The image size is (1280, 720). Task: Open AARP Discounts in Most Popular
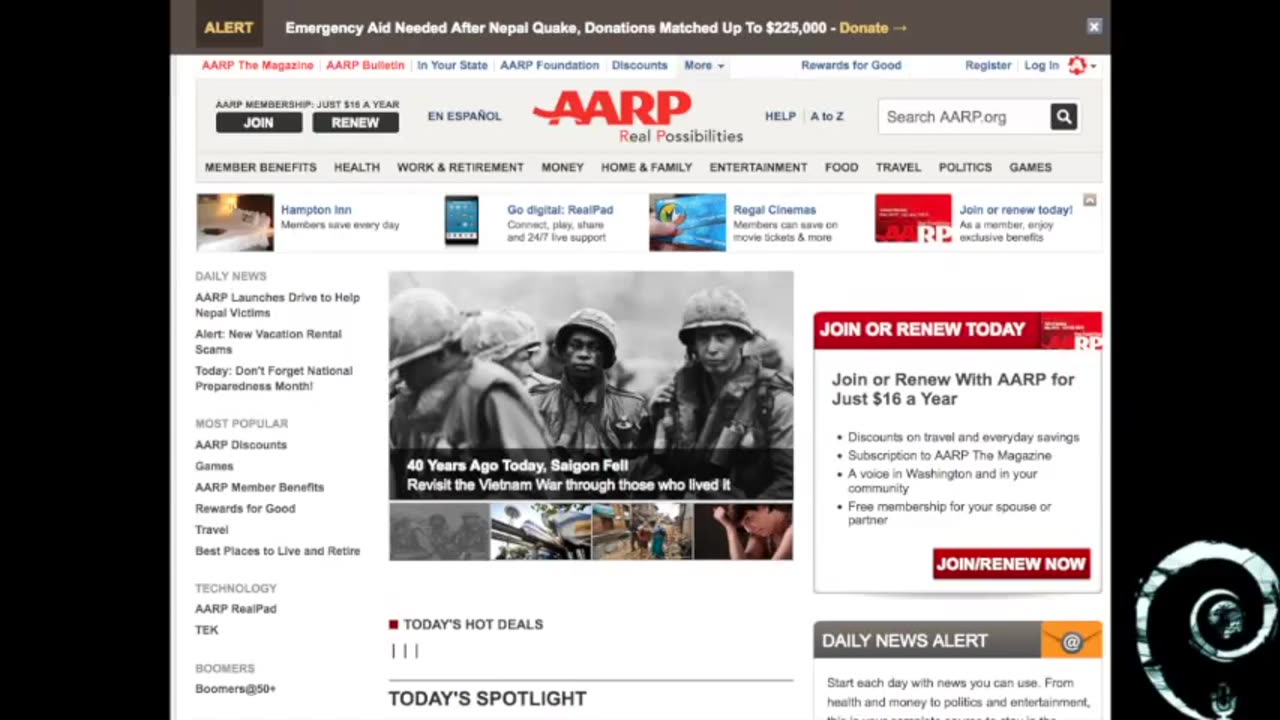[x=241, y=445]
